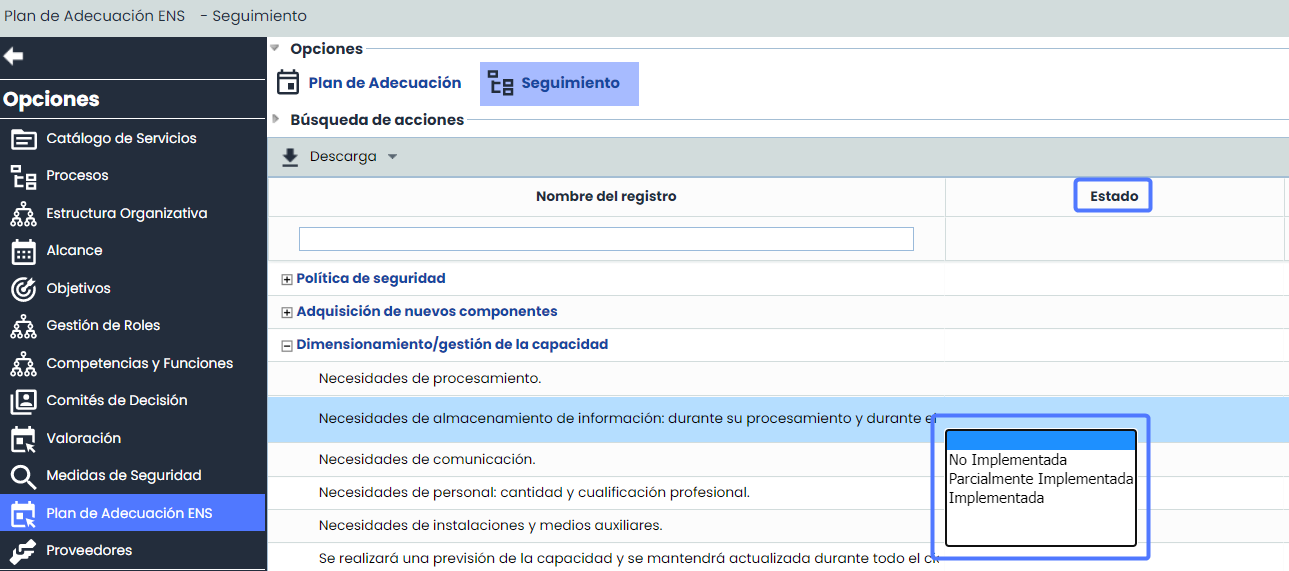Screen dimensions: 1289x571
Task: Open Gestión de Roles menu item
Action: point(102,326)
